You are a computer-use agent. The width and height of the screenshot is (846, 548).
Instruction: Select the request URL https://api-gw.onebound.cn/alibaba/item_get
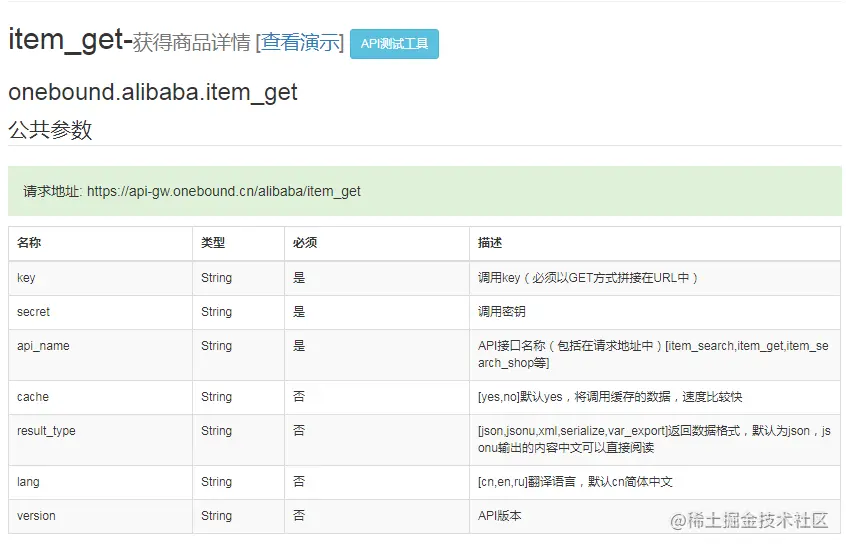(223, 191)
